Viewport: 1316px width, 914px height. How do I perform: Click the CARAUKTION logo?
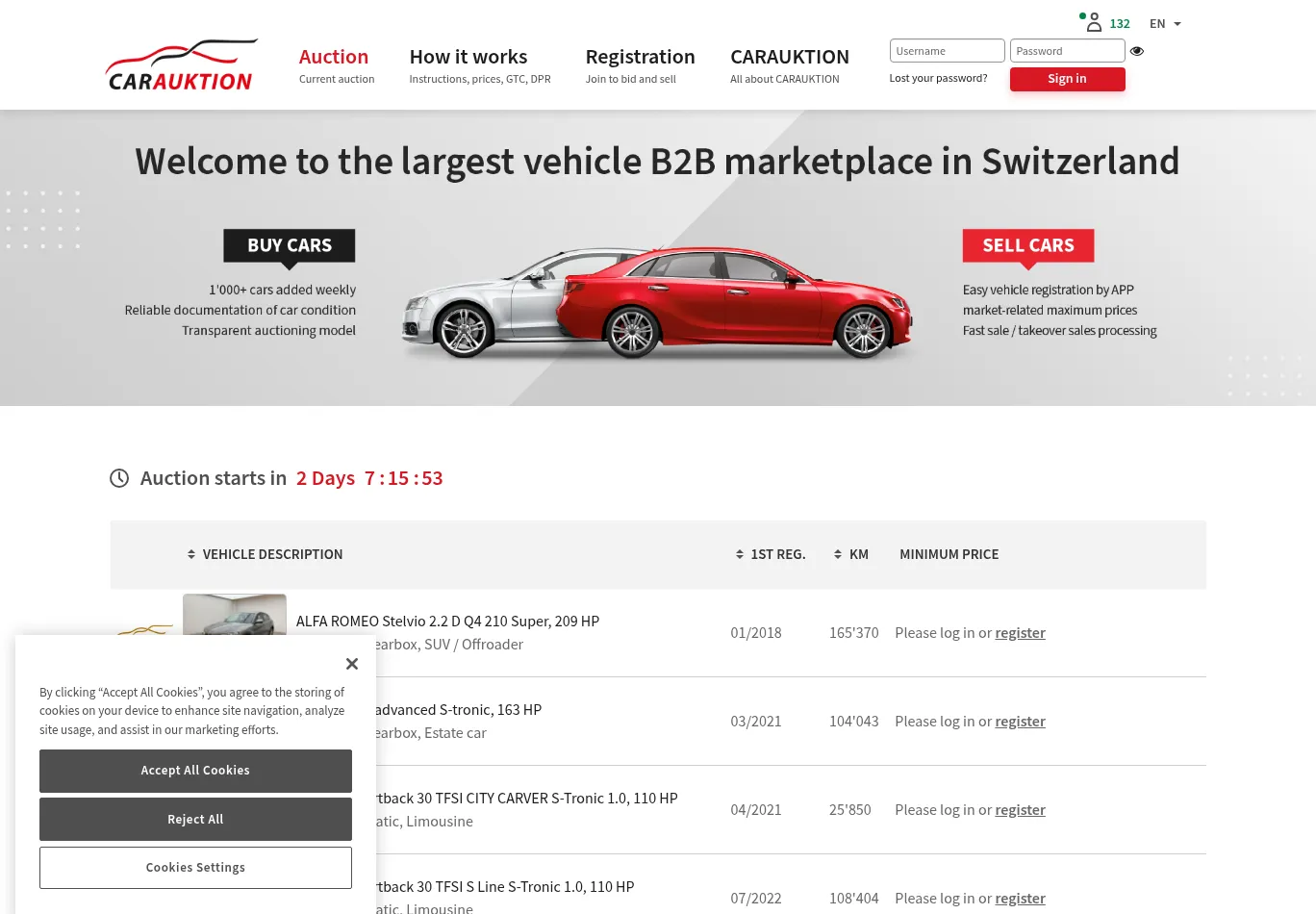click(181, 65)
